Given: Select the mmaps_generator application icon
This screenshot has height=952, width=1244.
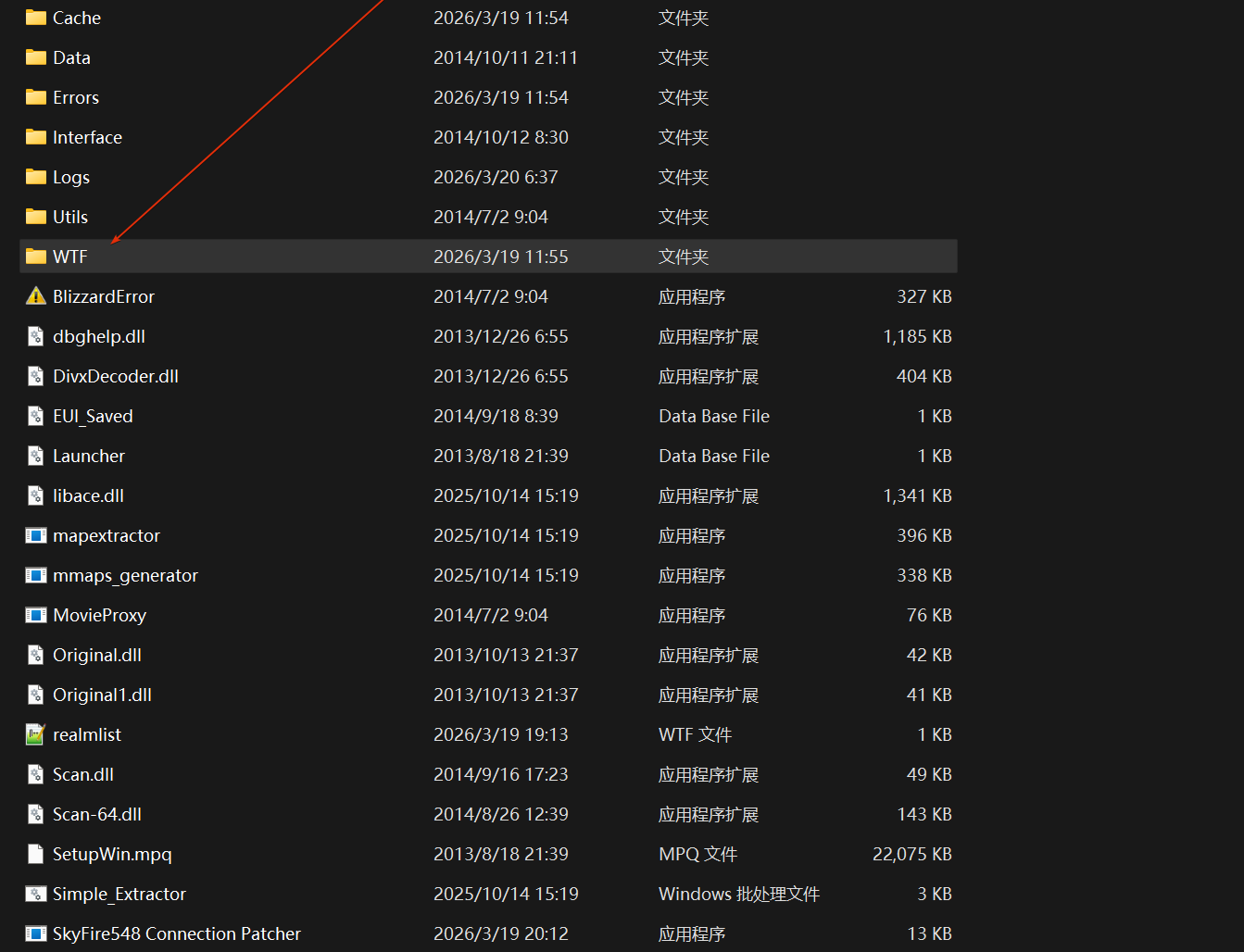Looking at the screenshot, I should (35, 575).
